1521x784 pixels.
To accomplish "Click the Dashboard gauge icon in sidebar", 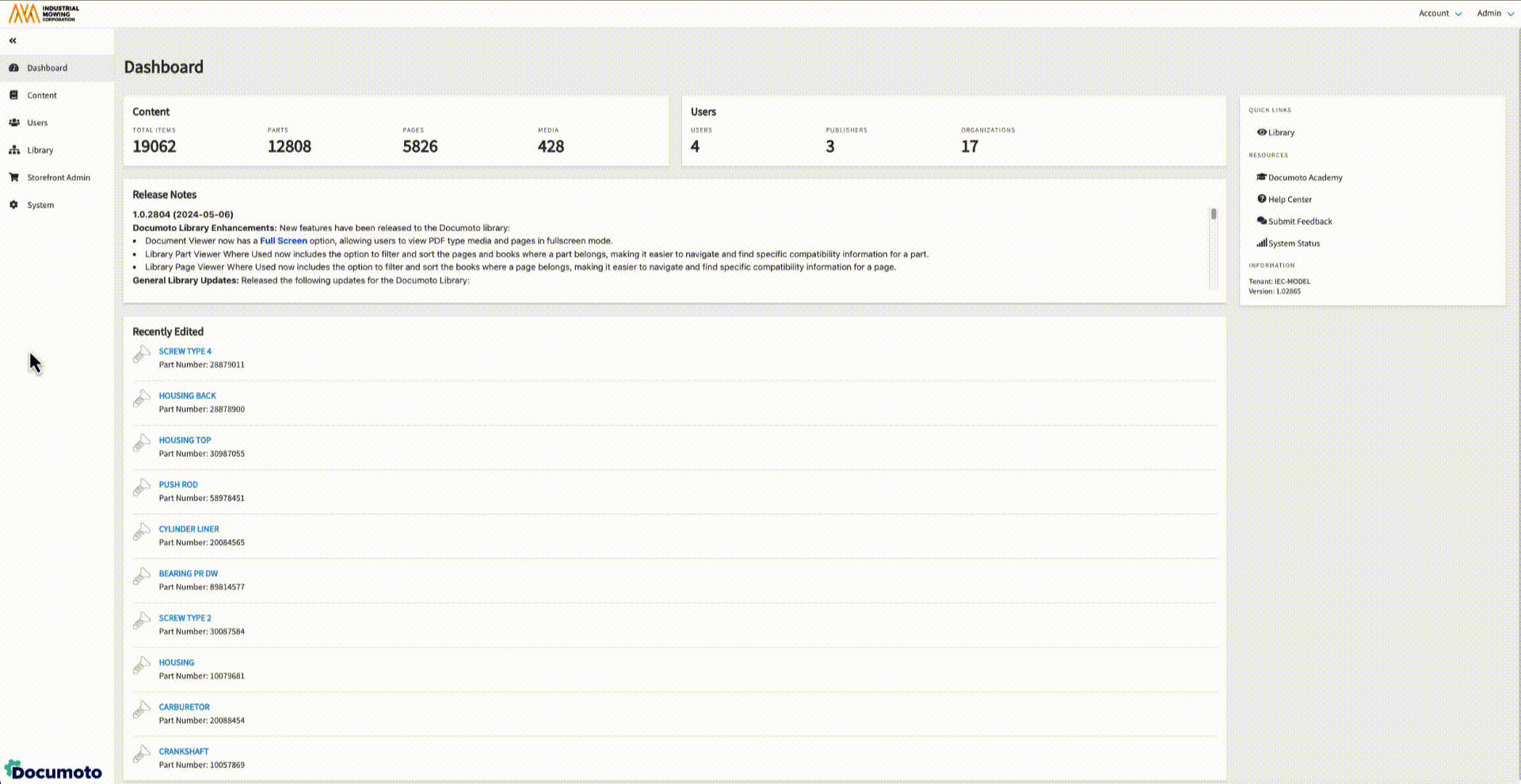I will coord(13,68).
